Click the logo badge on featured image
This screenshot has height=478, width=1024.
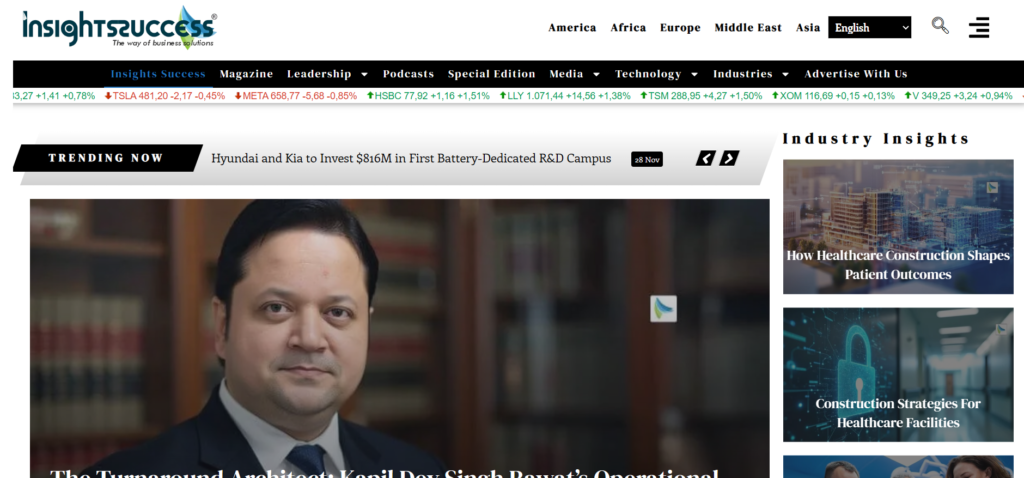point(664,309)
